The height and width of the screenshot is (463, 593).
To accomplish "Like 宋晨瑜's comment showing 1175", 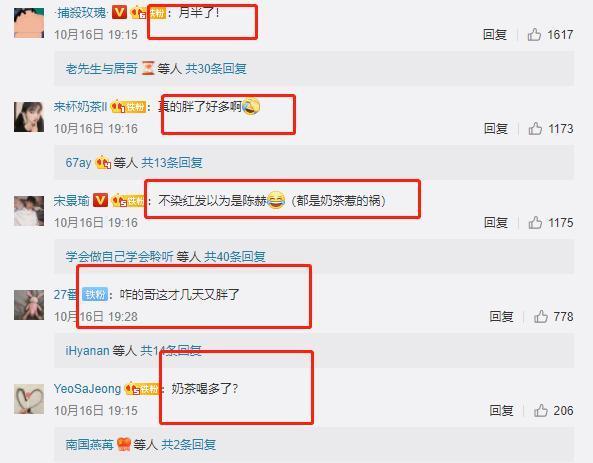I will (x=535, y=222).
